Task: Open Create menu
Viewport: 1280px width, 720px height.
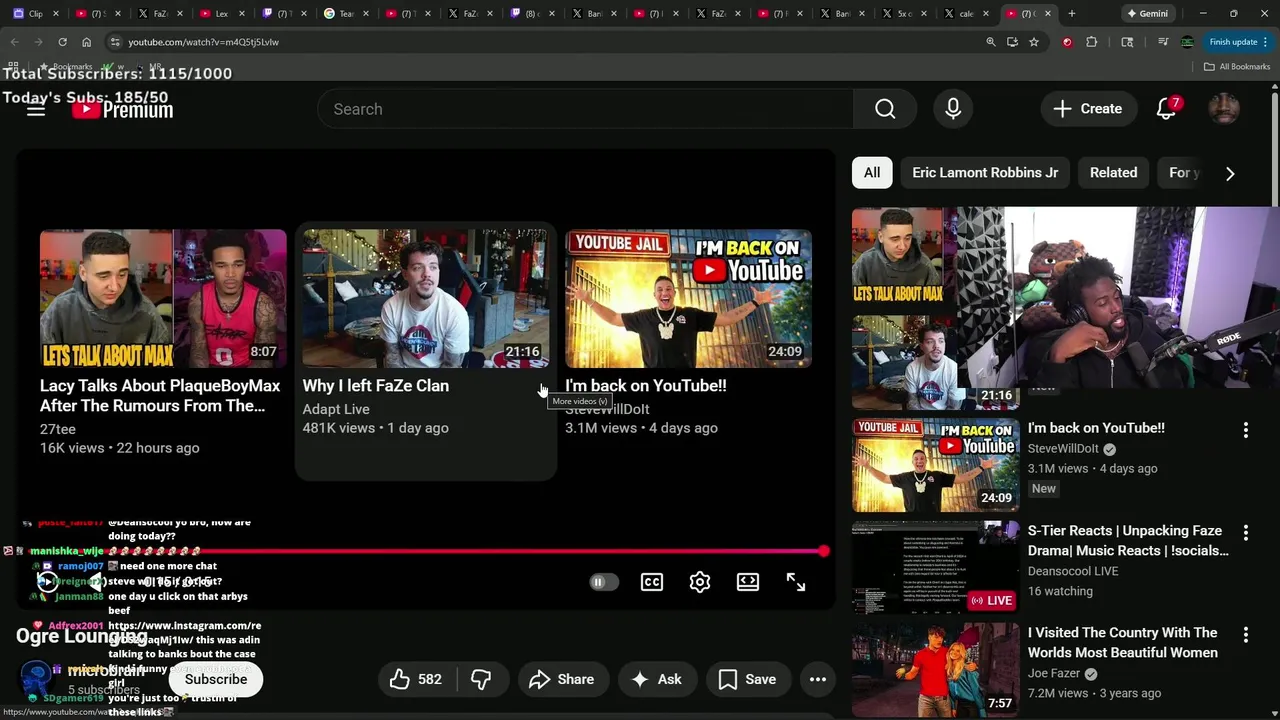Action: (1088, 109)
